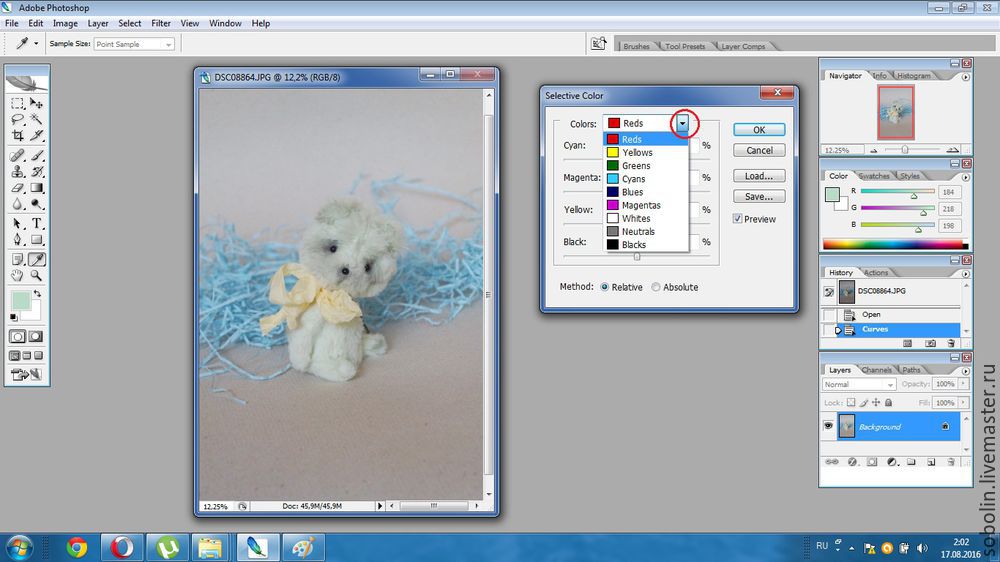Image resolution: width=1000 pixels, height=562 pixels.
Task: Reset default foreground and background colors
Action: pos(14,317)
